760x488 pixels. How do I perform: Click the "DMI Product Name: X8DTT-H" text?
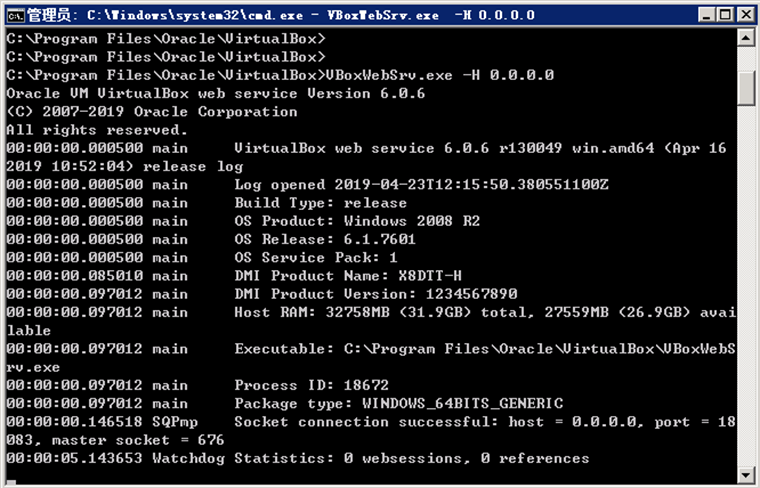(348, 276)
